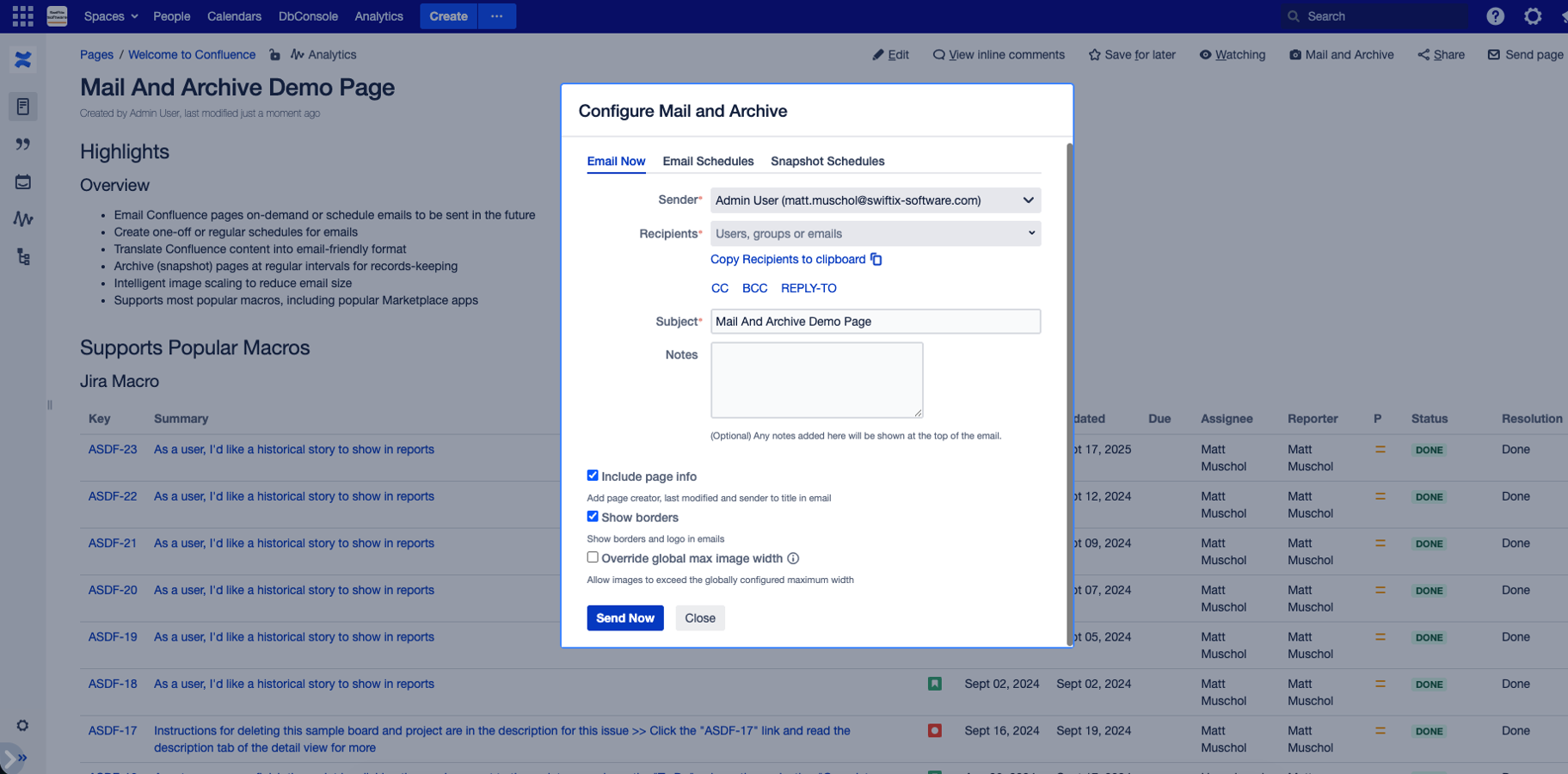Screen dimensions: 1568x774
Task: Open the Recipients dropdown
Action: [875, 233]
